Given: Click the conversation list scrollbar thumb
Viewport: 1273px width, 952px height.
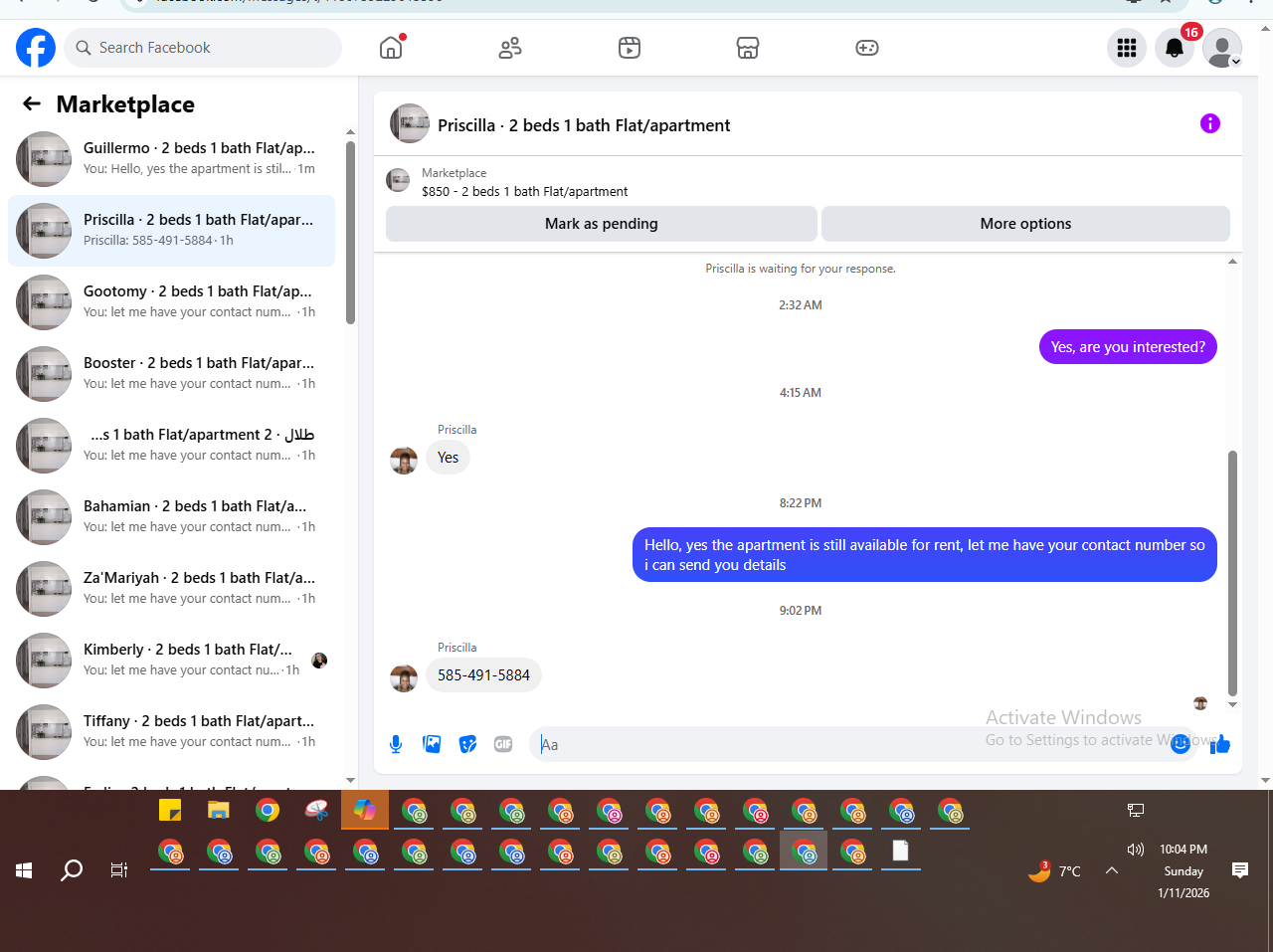Looking at the screenshot, I should tap(350, 232).
